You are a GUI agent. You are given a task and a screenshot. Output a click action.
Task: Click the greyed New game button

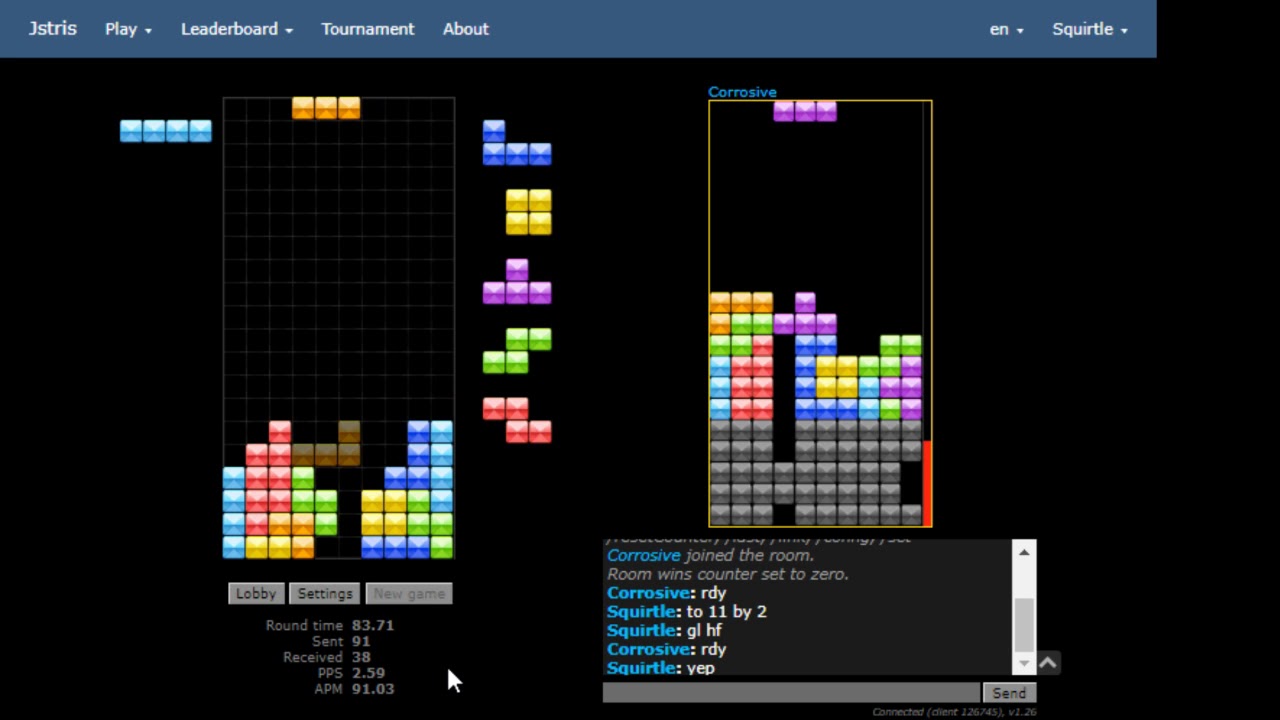[409, 593]
